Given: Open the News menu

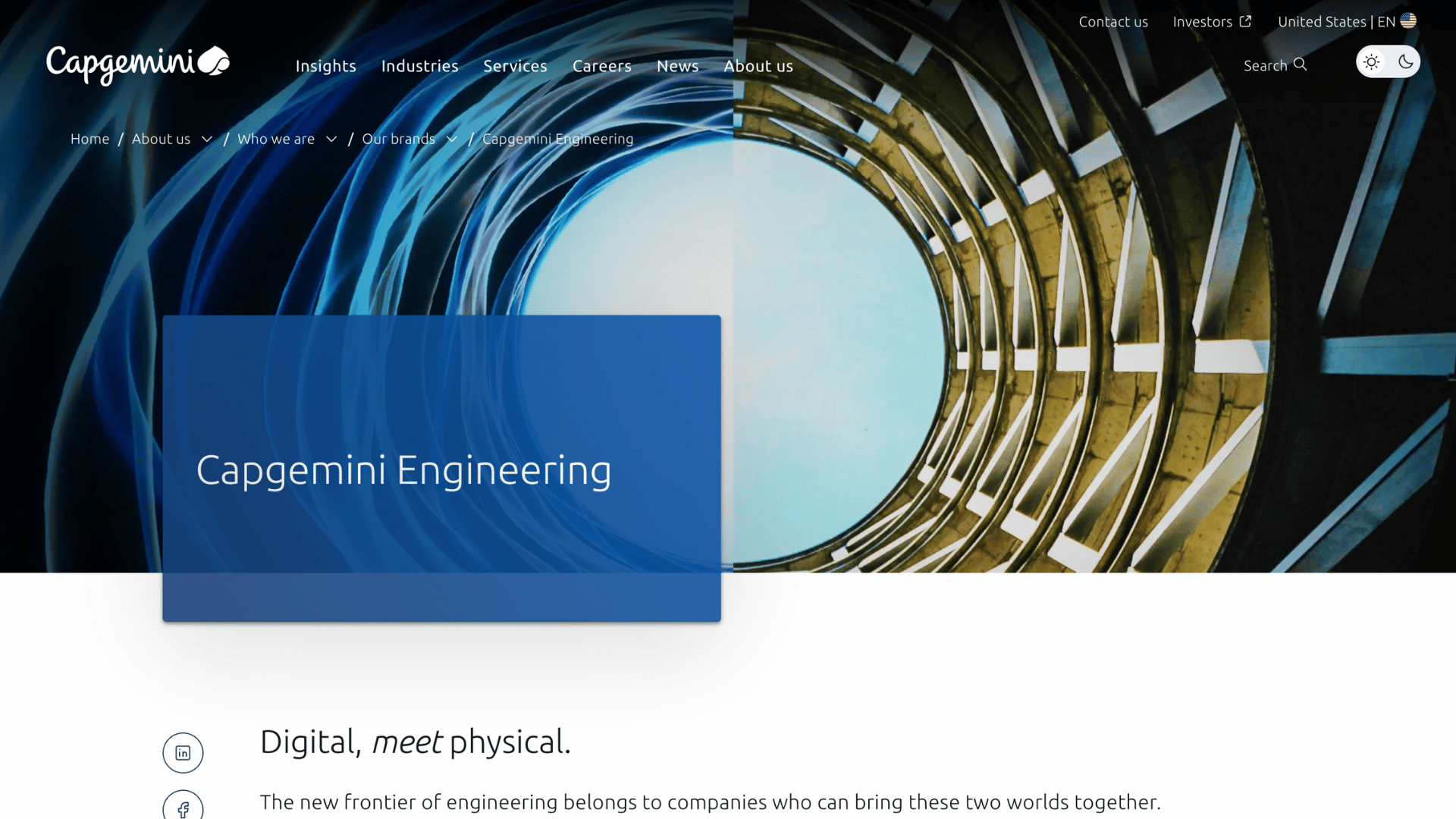Looking at the screenshot, I should [x=677, y=66].
